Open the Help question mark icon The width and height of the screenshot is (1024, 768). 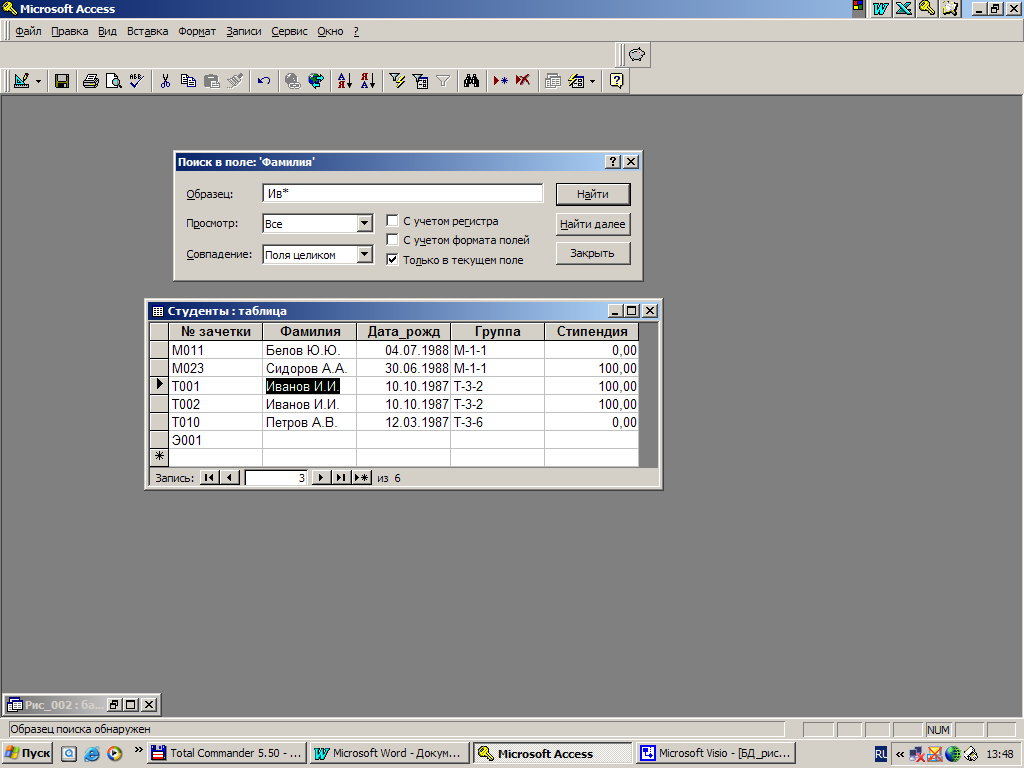pos(616,81)
